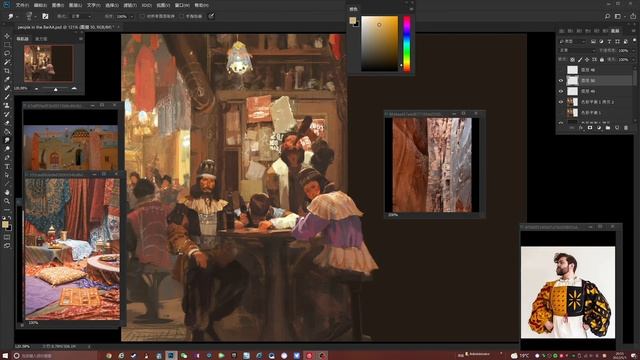Click the delete layer trash icon
The width and height of the screenshot is (640, 360).
point(626,128)
